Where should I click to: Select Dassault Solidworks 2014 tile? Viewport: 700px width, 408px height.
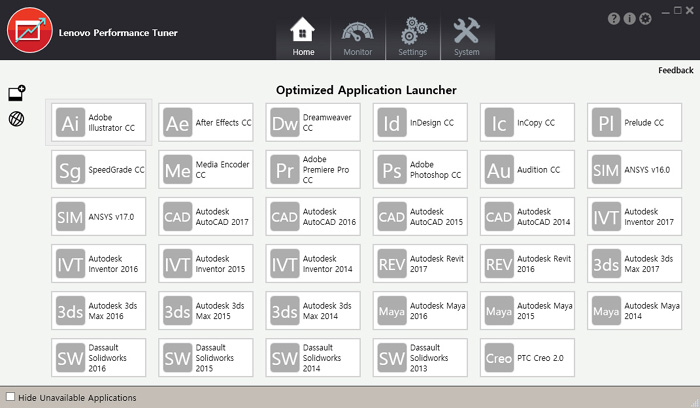312,358
